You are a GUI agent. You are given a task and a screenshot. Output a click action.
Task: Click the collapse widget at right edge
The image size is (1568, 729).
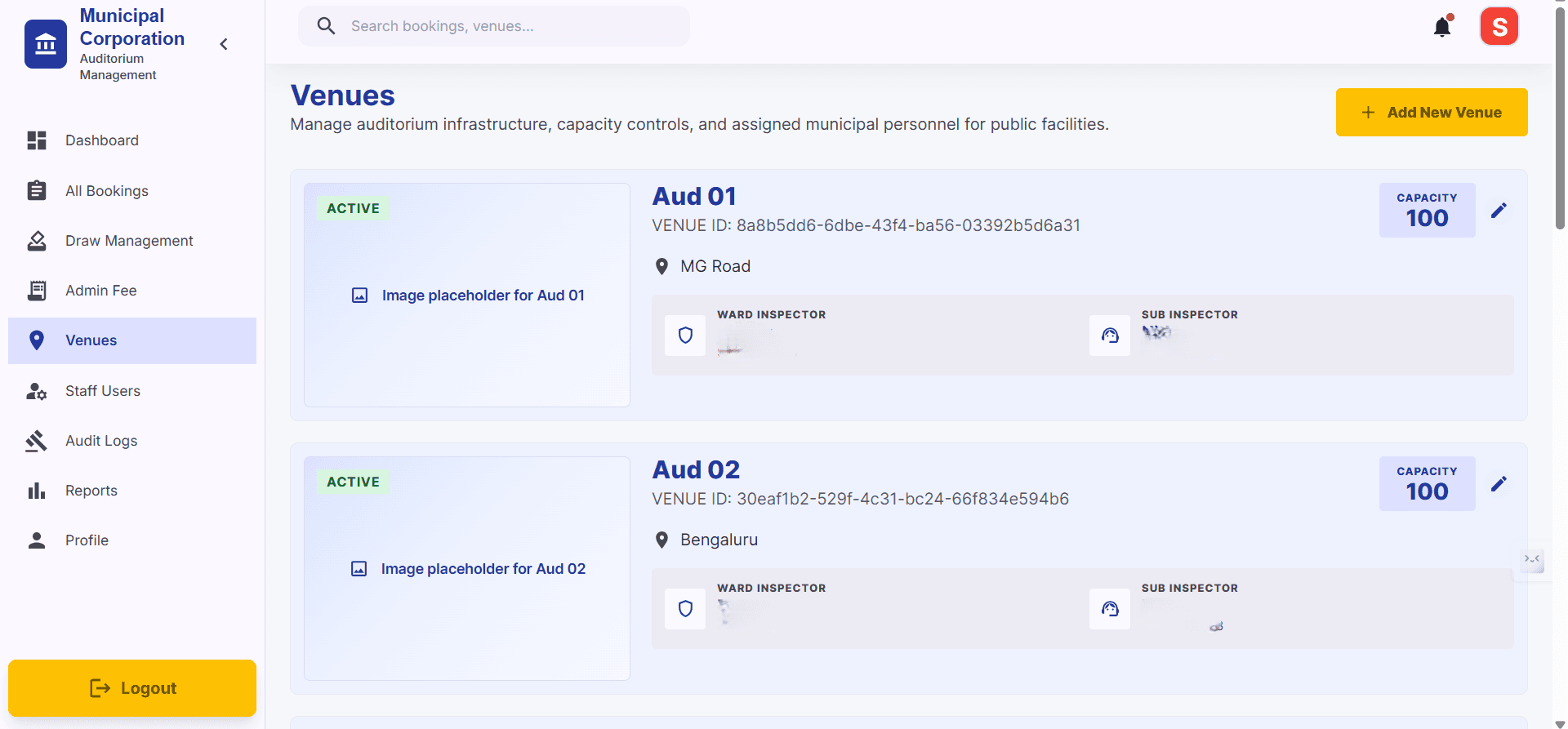(1532, 559)
